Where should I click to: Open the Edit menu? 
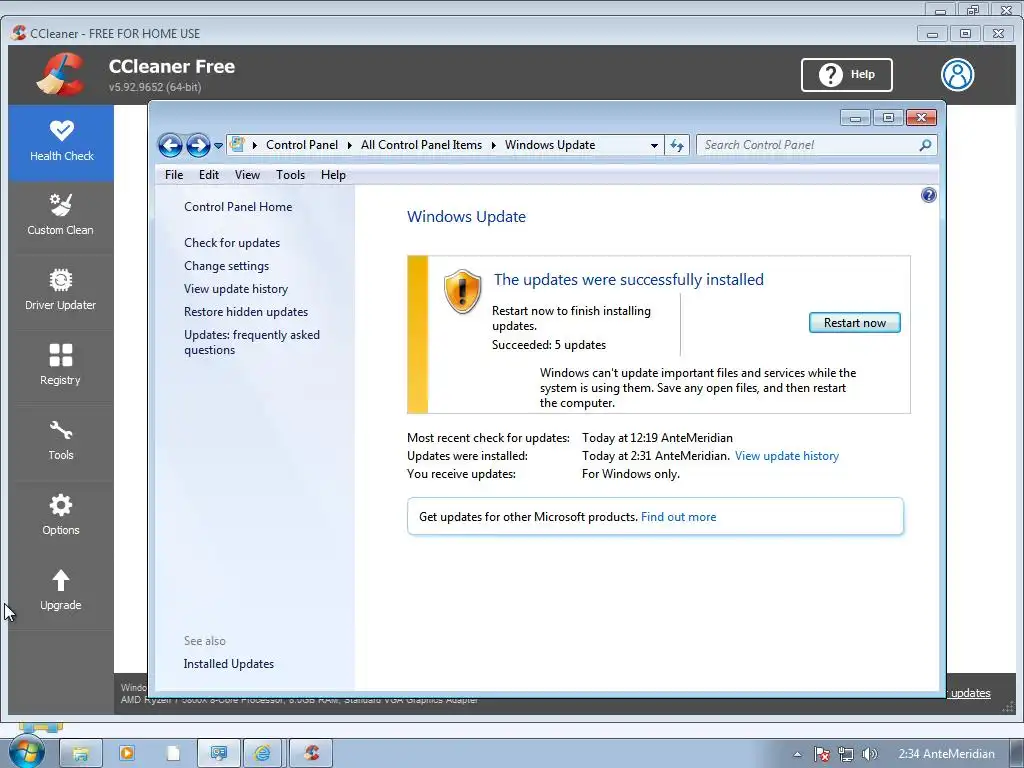coord(209,175)
